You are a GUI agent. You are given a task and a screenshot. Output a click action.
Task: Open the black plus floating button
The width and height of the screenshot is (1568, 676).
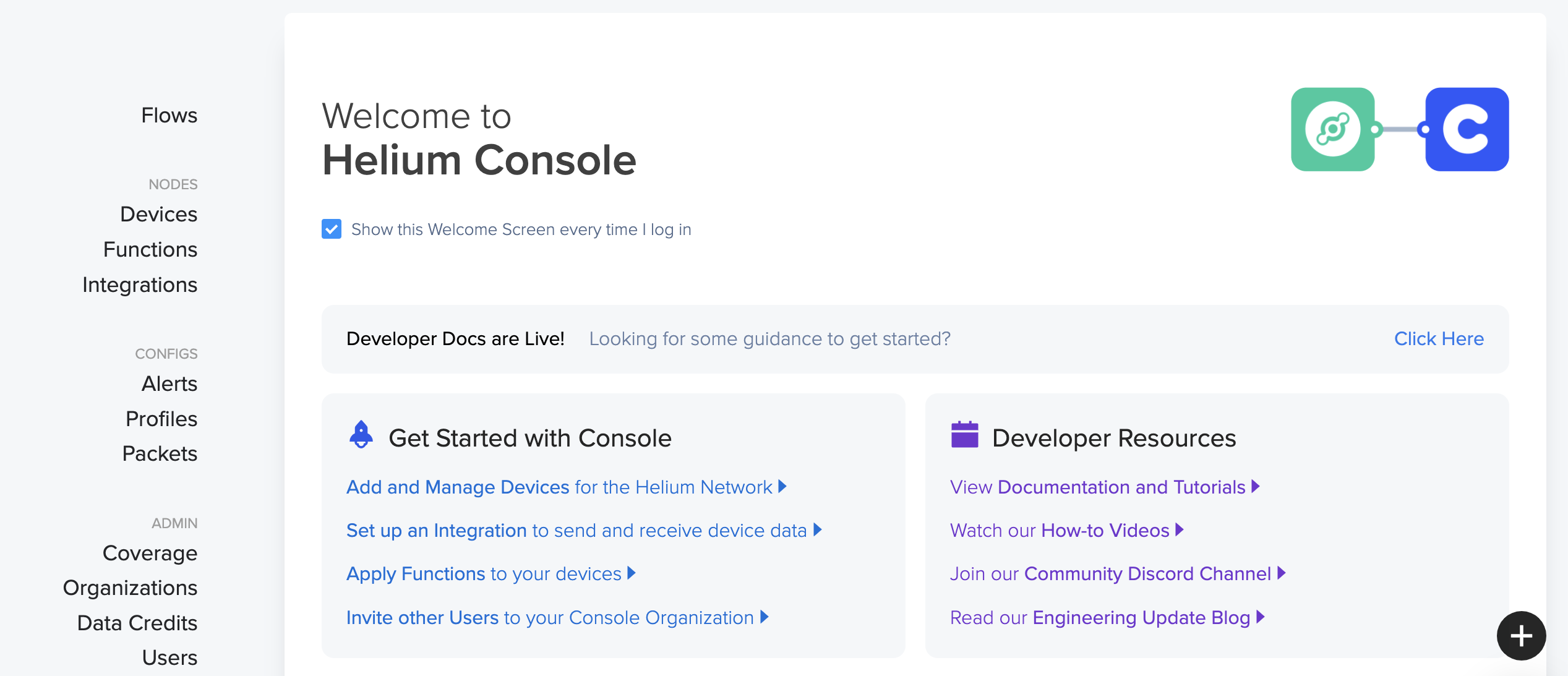[1521, 635]
